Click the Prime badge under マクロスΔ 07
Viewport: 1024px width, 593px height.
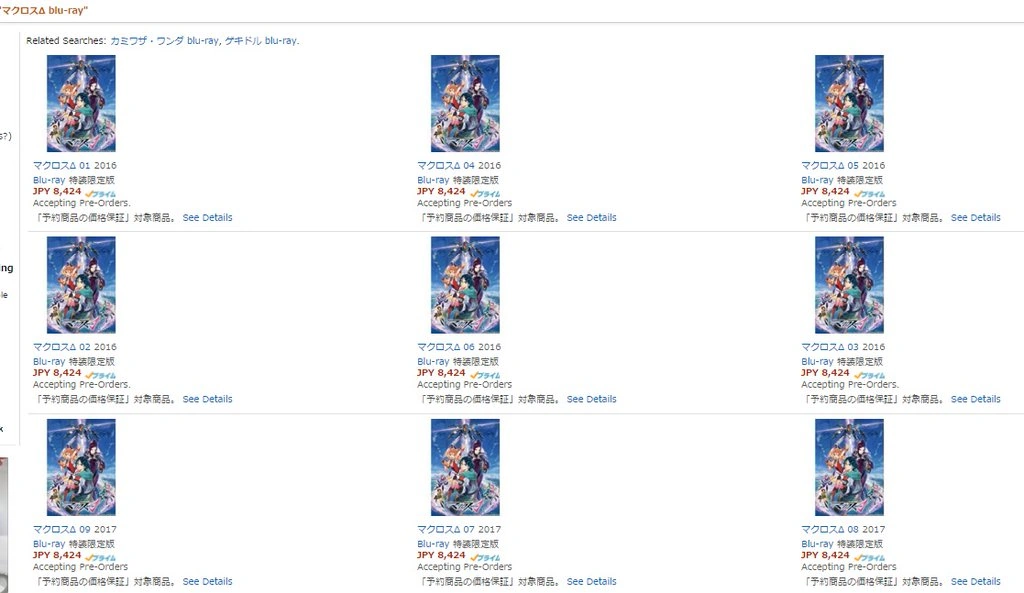tap(484, 556)
